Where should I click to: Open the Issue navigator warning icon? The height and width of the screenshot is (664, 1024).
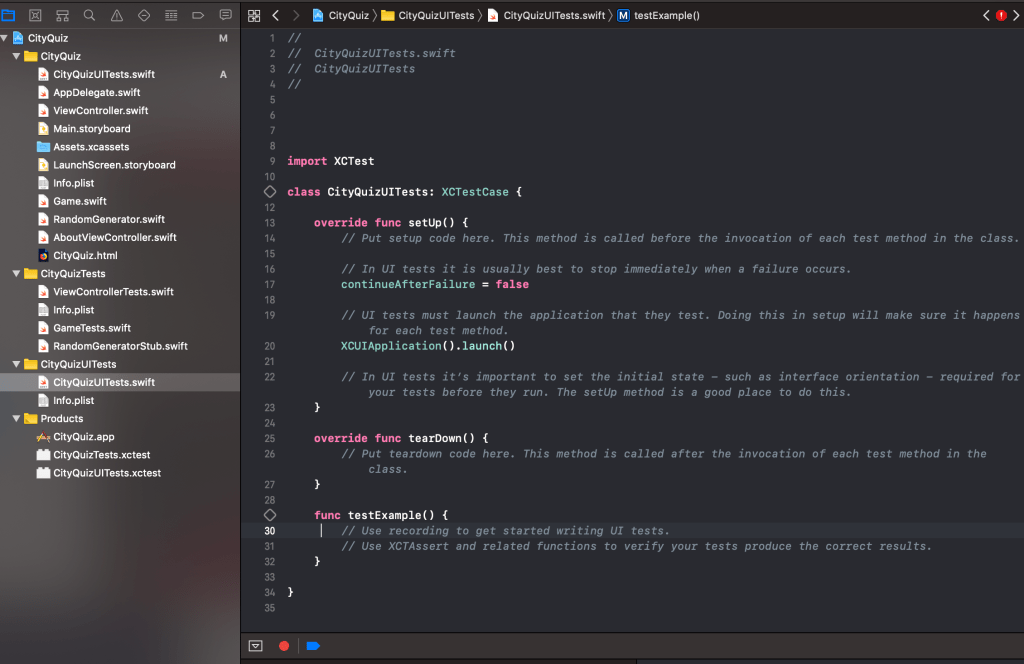coord(117,16)
